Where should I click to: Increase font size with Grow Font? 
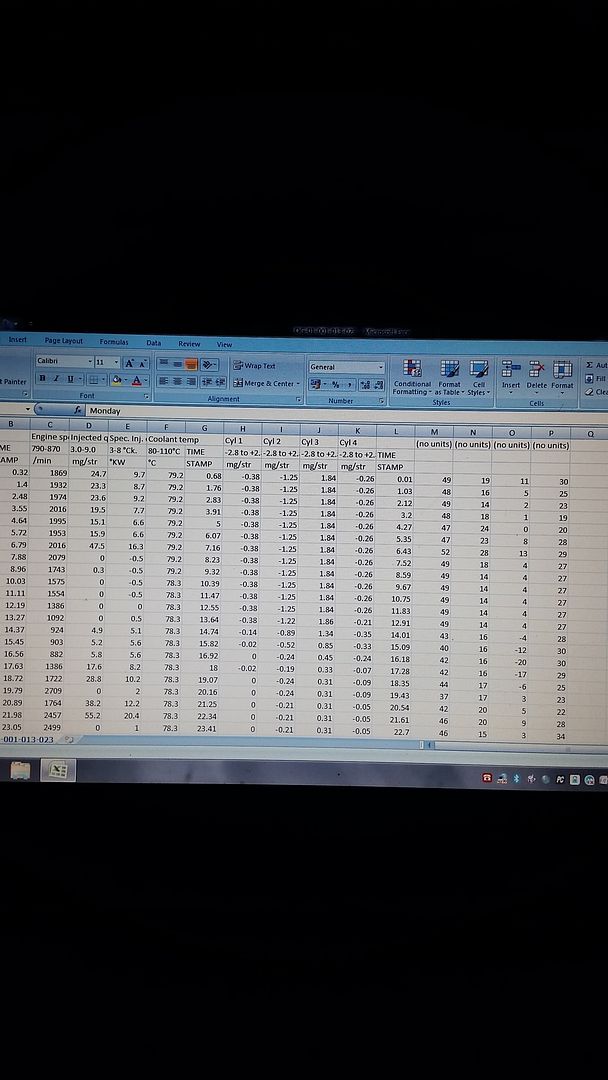[x=129, y=363]
